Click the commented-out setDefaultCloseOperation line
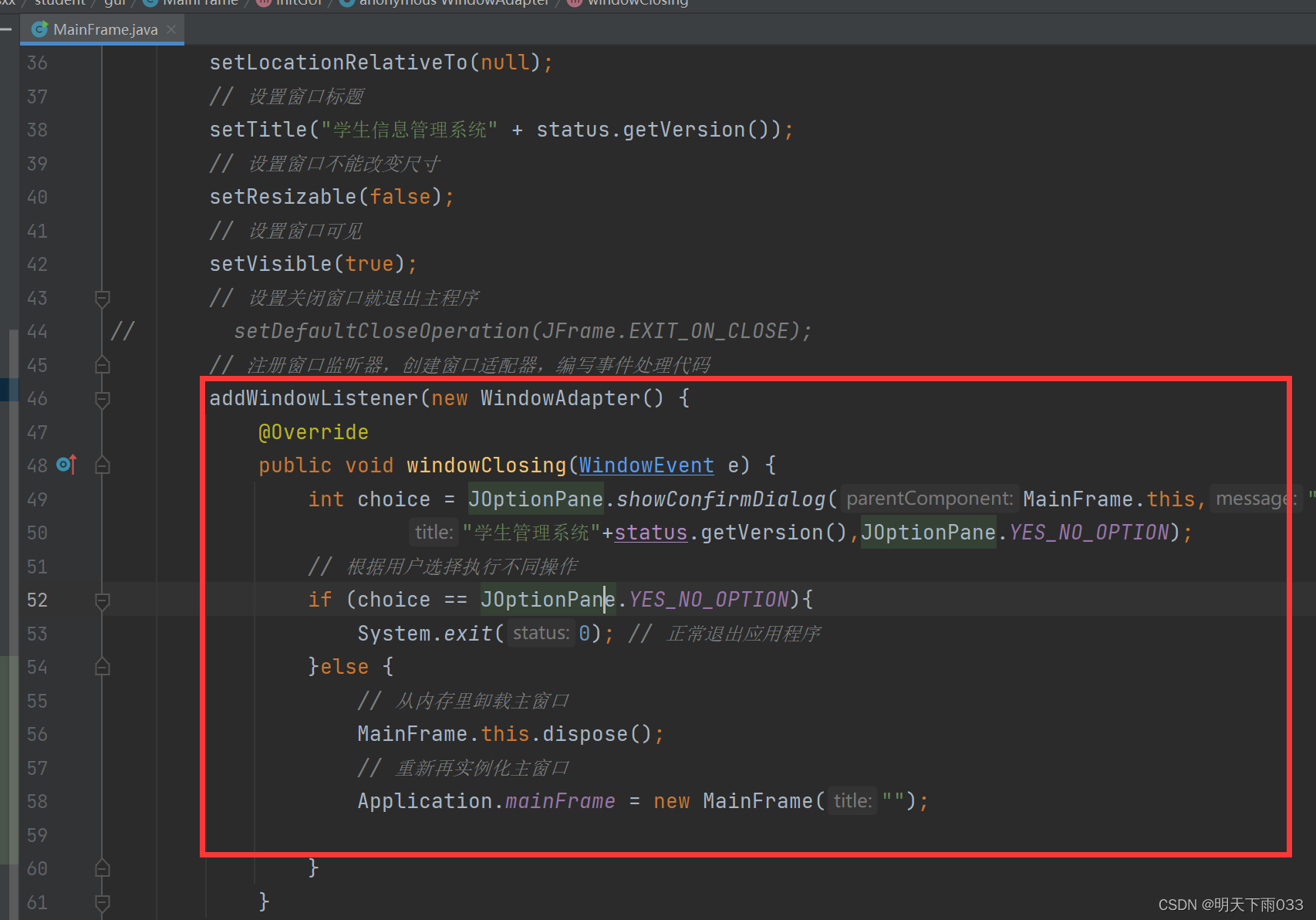This screenshot has width=1316, height=920. [523, 331]
